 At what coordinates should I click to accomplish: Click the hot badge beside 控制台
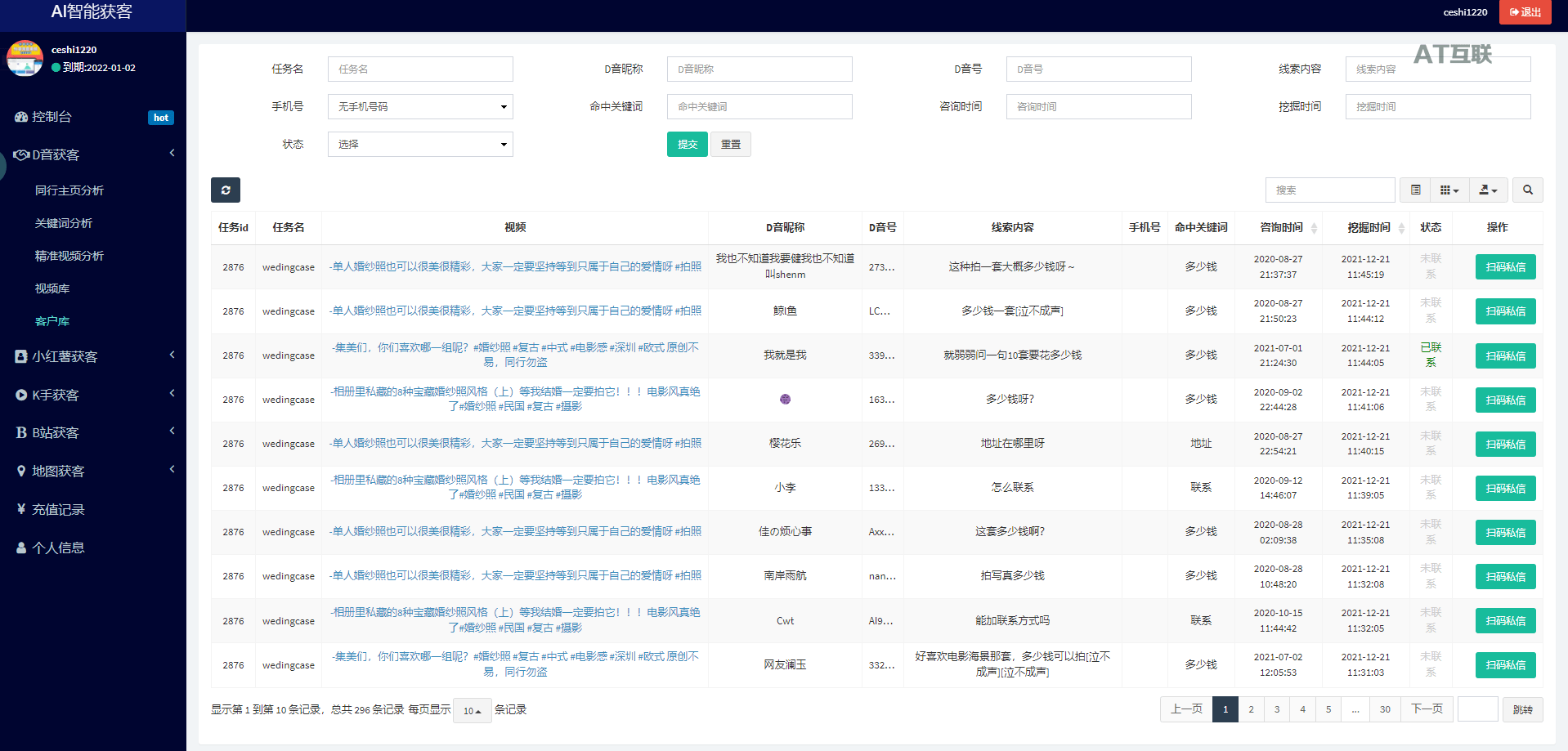(x=161, y=118)
